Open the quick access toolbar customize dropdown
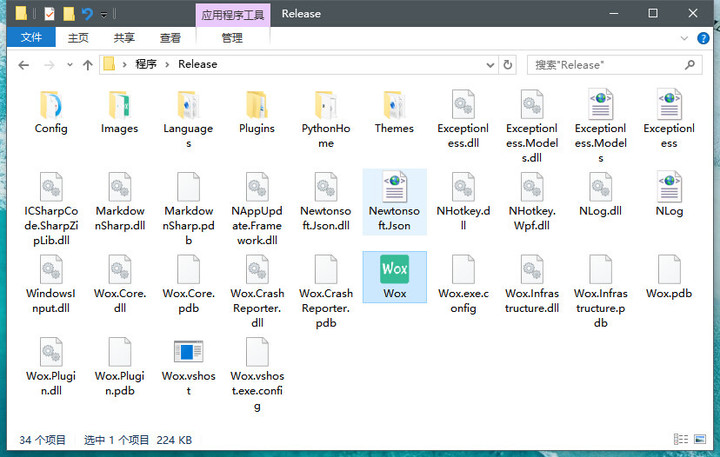Viewport: 720px width, 457px height. (x=104, y=15)
